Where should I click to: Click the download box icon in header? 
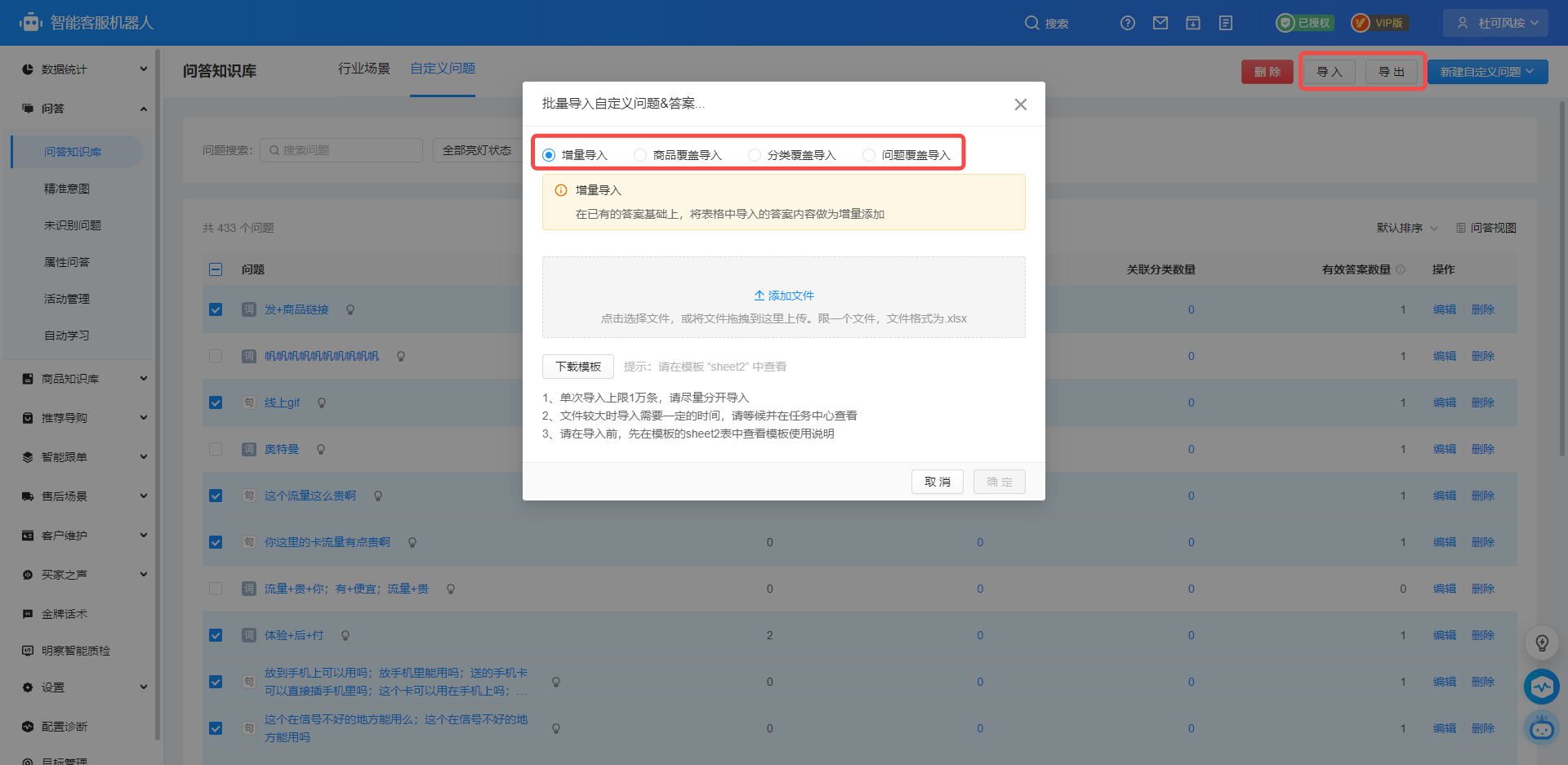click(x=1193, y=23)
